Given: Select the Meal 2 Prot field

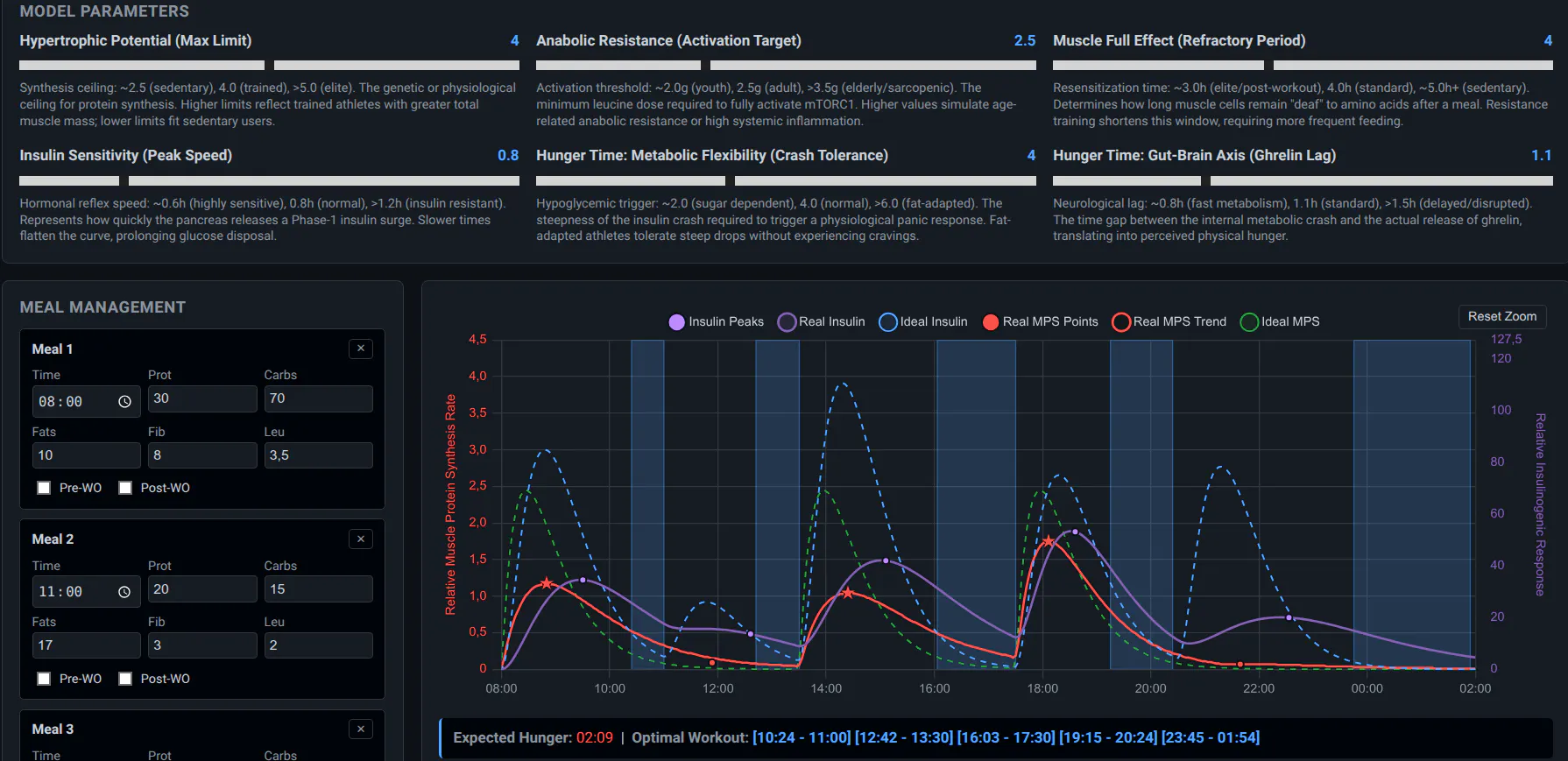Looking at the screenshot, I should [x=202, y=589].
